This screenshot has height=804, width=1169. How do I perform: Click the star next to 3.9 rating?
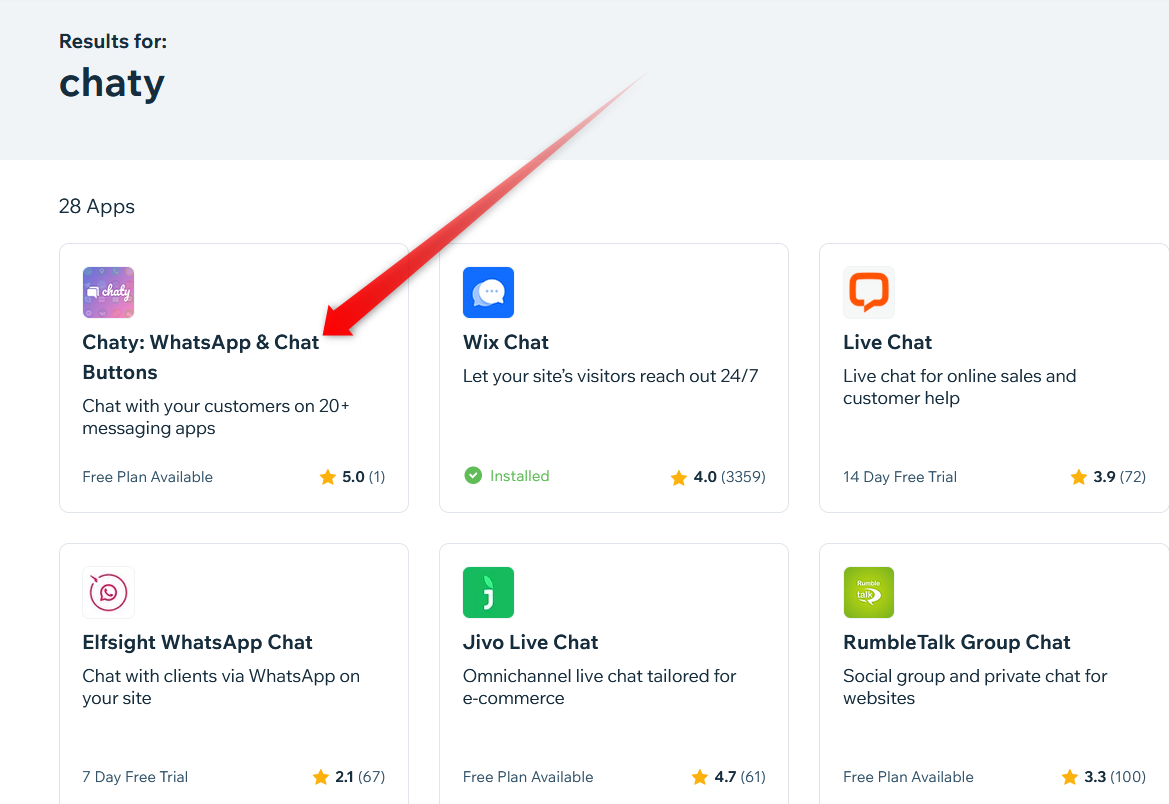(x=1078, y=477)
